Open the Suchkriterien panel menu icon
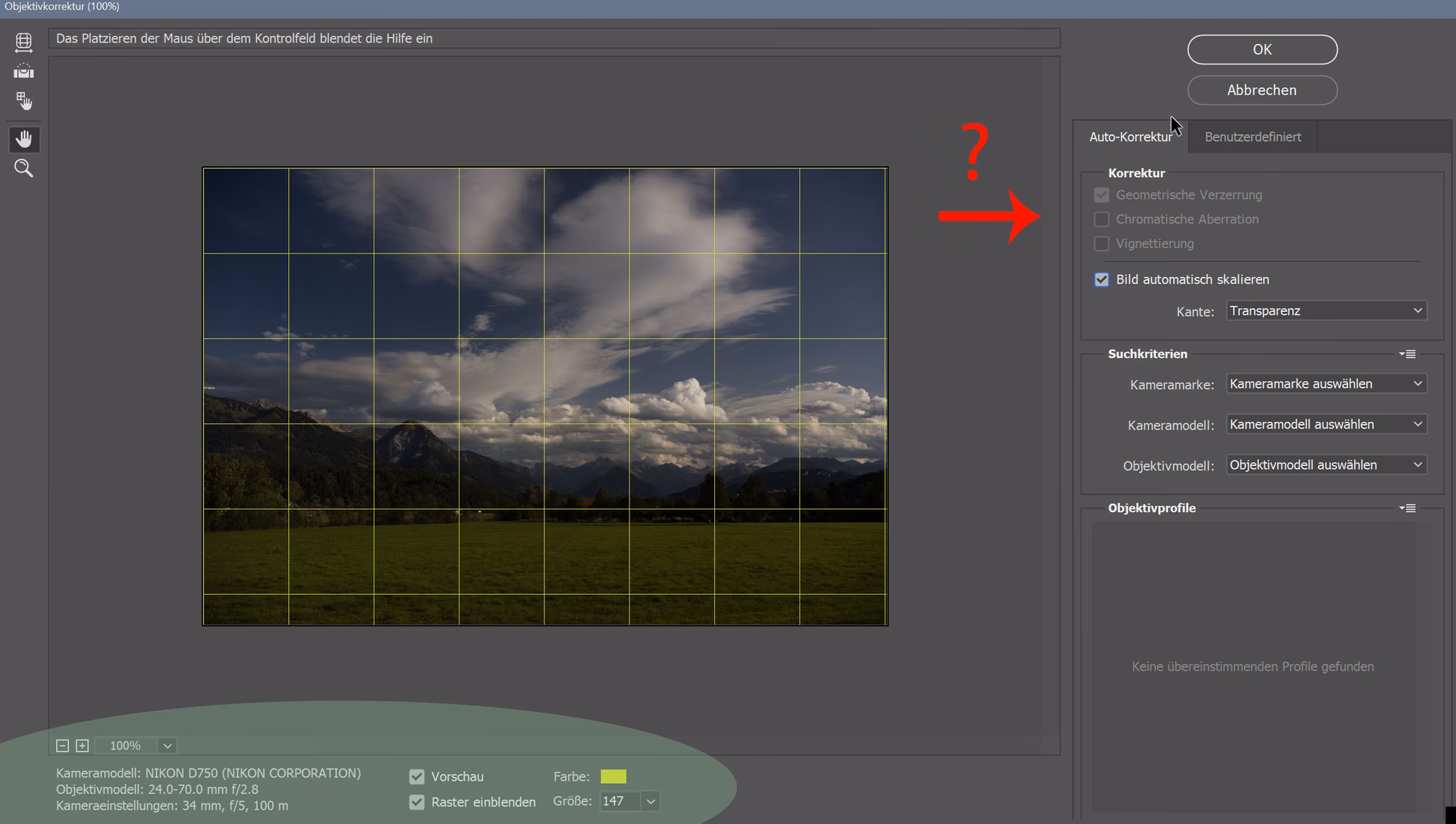 tap(1409, 354)
